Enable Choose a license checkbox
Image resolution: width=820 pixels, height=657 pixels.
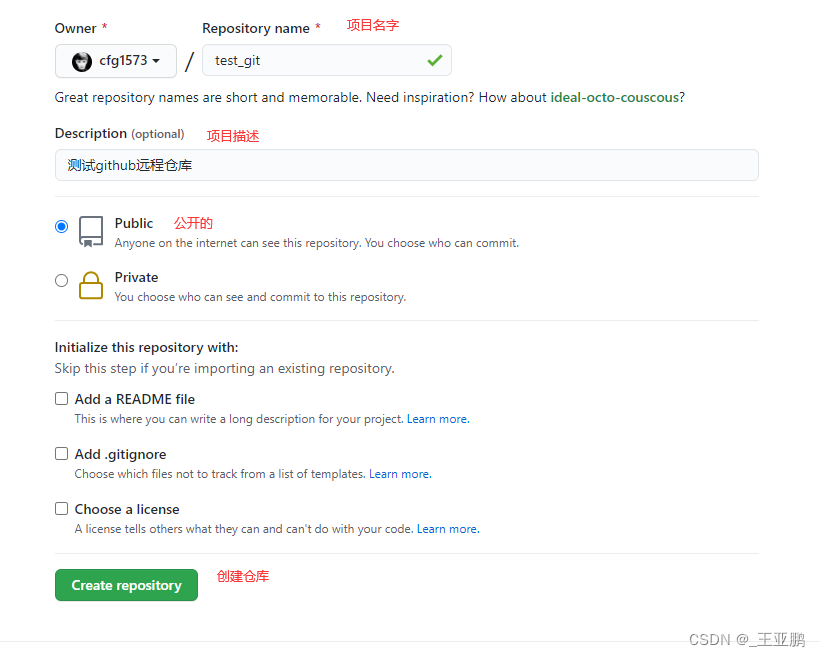coord(62,508)
